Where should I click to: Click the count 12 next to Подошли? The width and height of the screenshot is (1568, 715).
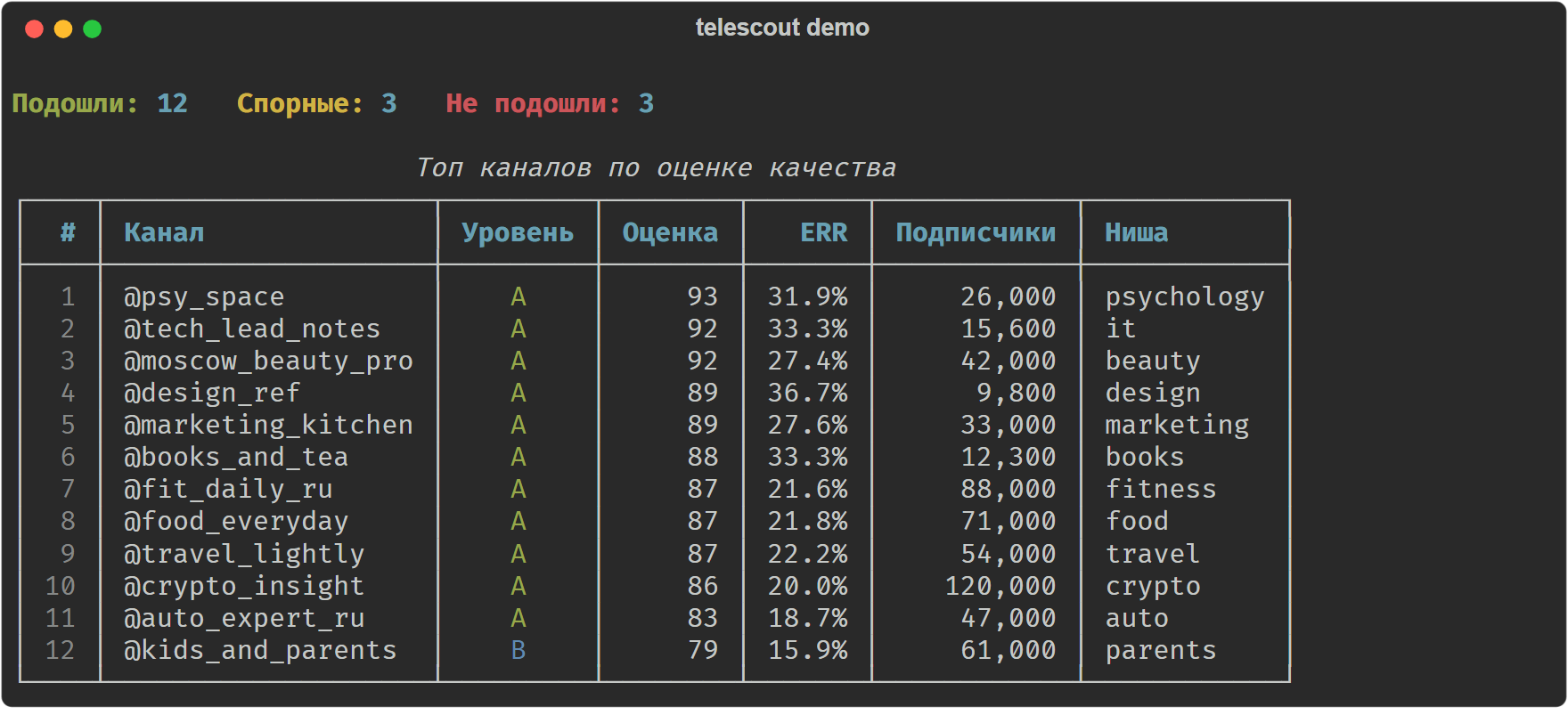coord(173,103)
